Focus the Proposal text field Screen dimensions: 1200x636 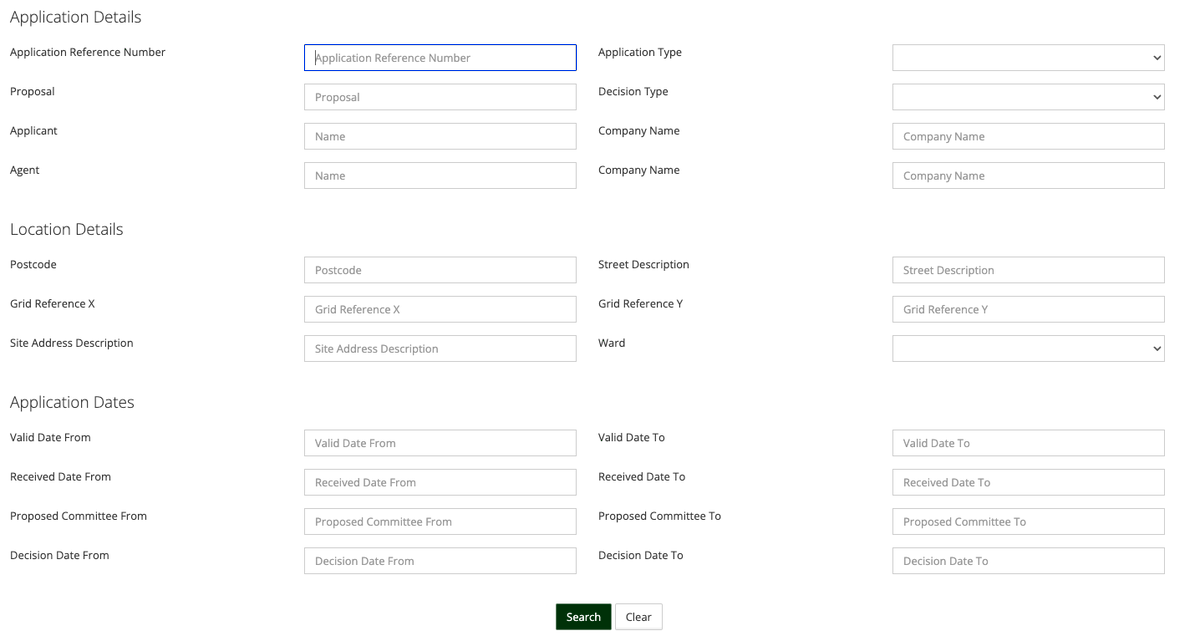[440, 97]
